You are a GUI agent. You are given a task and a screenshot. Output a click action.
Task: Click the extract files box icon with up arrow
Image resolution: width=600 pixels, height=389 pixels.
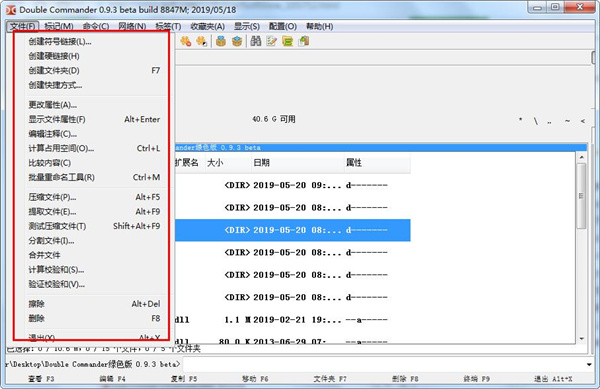pos(237,41)
